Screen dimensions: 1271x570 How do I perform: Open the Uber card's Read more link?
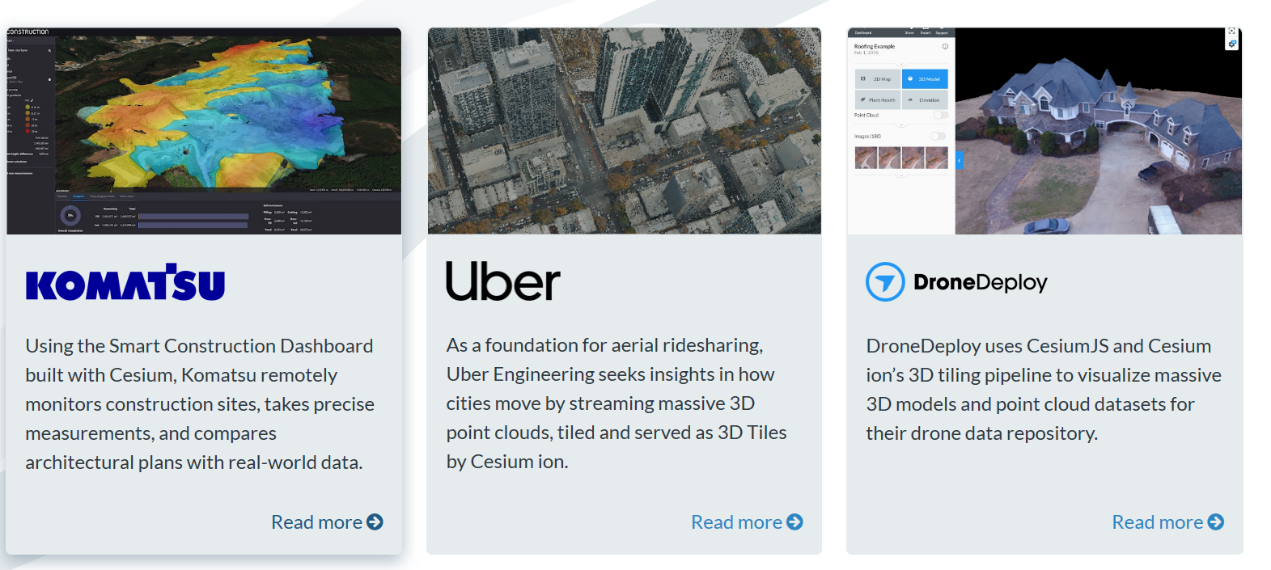746,522
